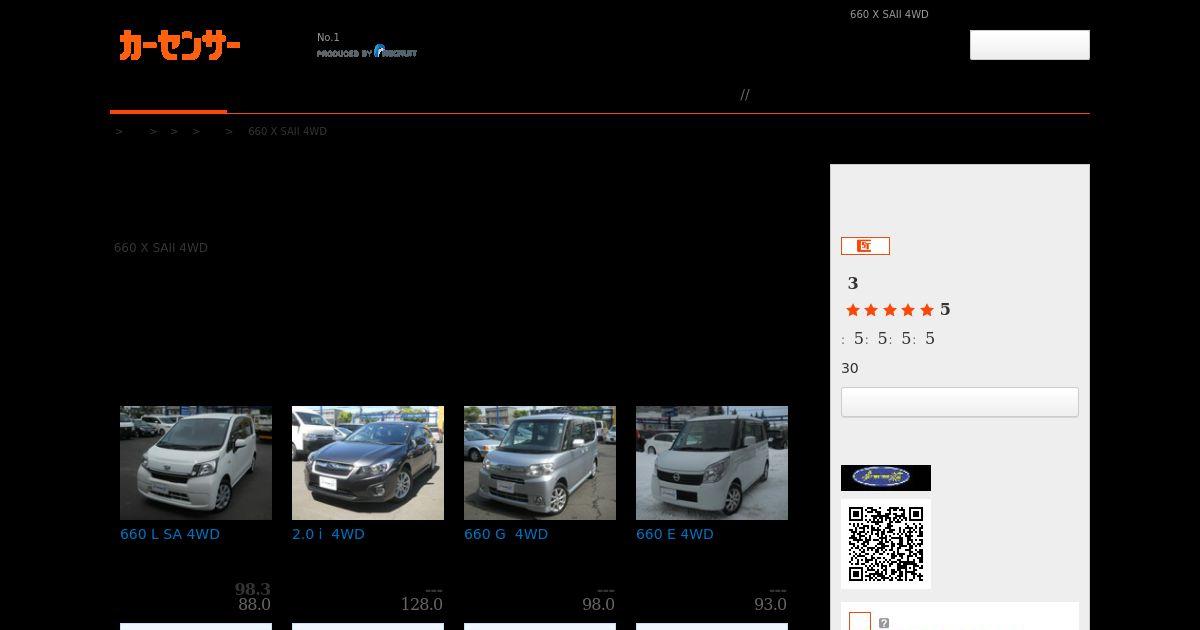
Task: Open the white car photo for 660 L SA 4WD
Action: point(196,463)
